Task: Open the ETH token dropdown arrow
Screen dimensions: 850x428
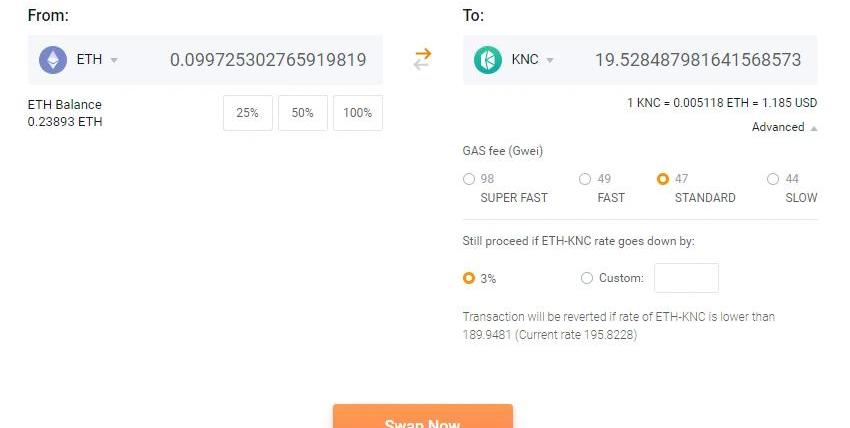Action: [114, 60]
